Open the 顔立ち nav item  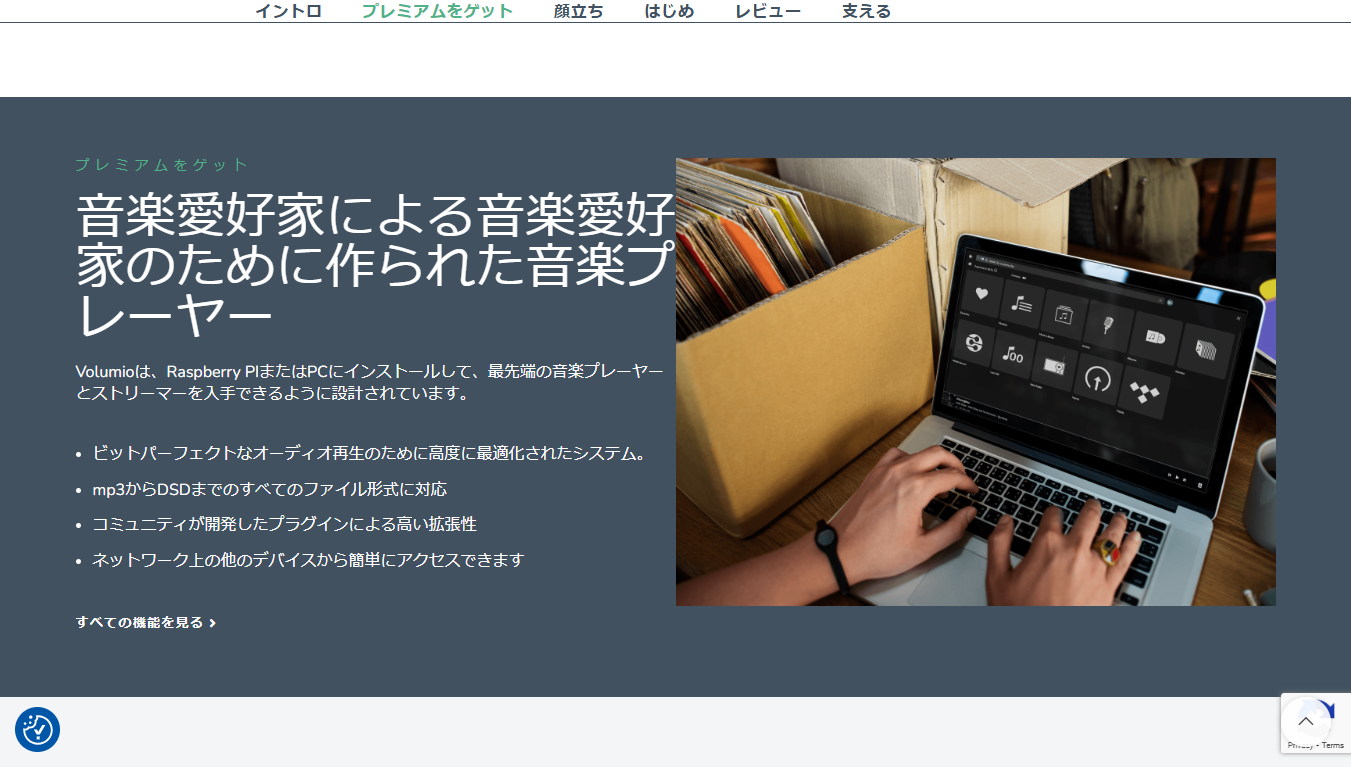(578, 11)
